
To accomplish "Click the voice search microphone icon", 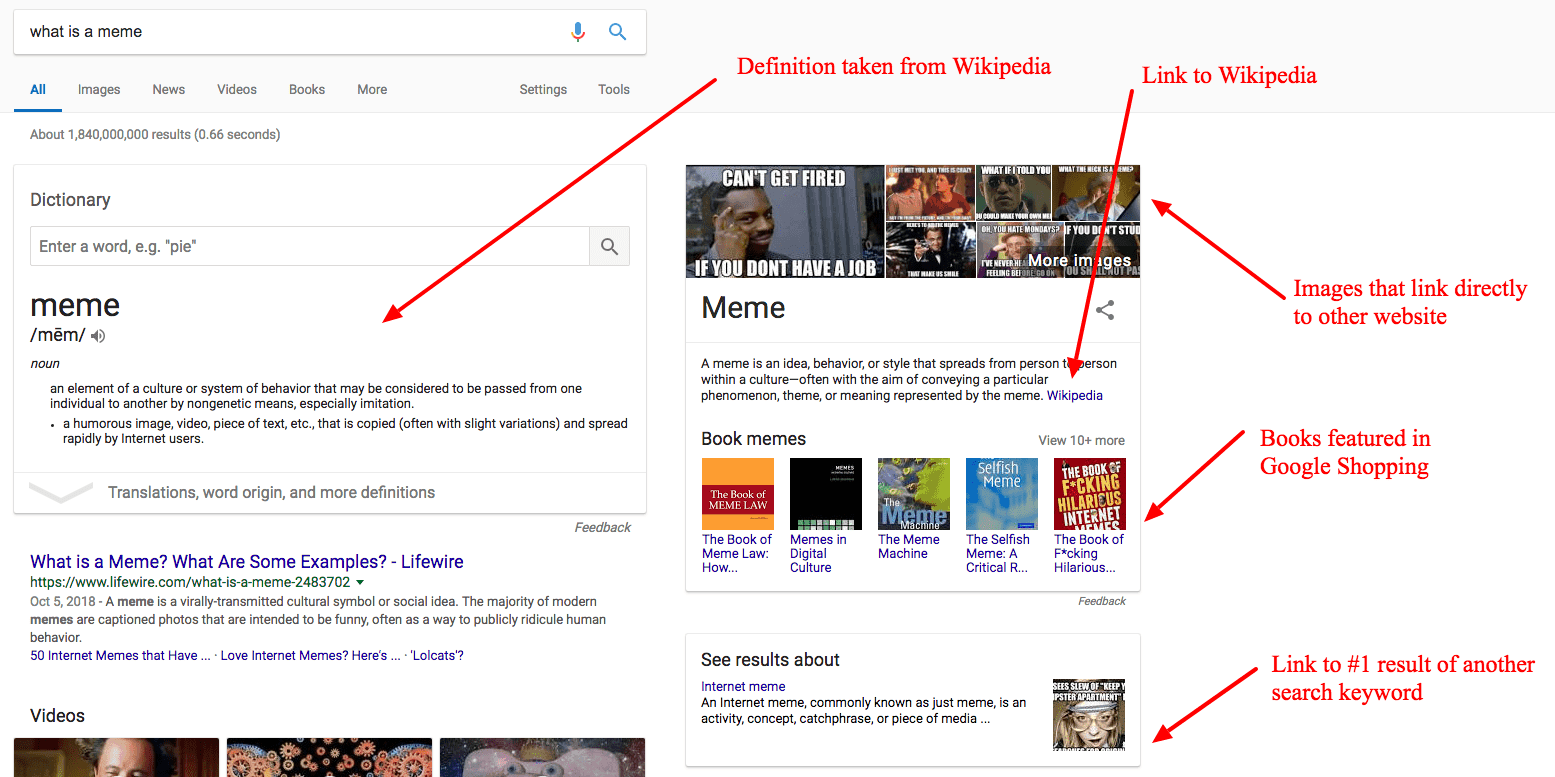I will pyautogui.click(x=578, y=32).
